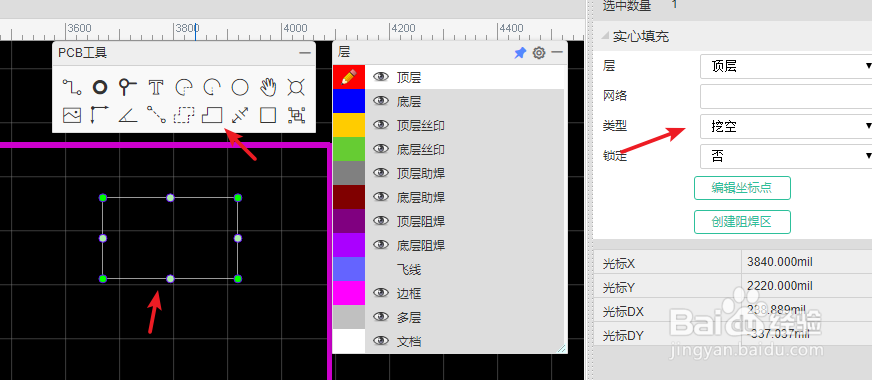Select the Canvas Origin tool
Screen dimensions: 872x380
(100, 115)
